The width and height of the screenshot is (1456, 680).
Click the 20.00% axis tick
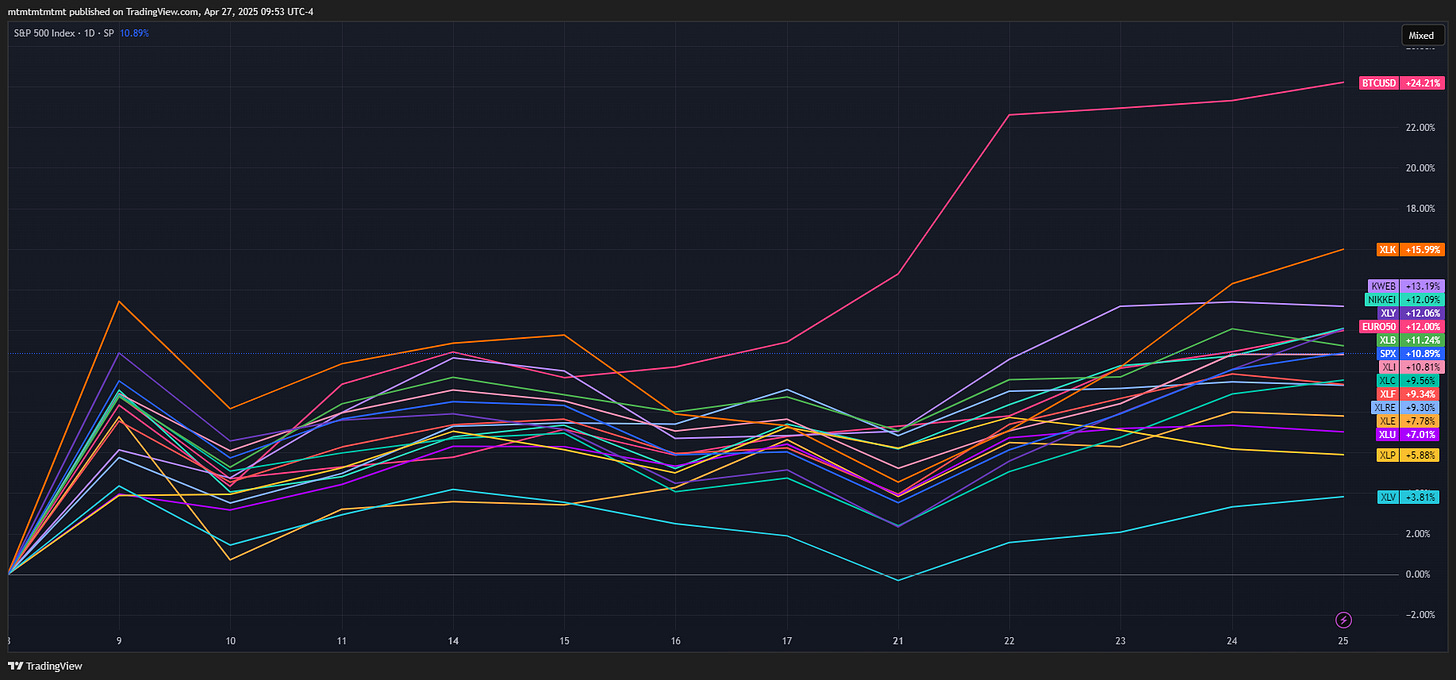tap(1420, 168)
